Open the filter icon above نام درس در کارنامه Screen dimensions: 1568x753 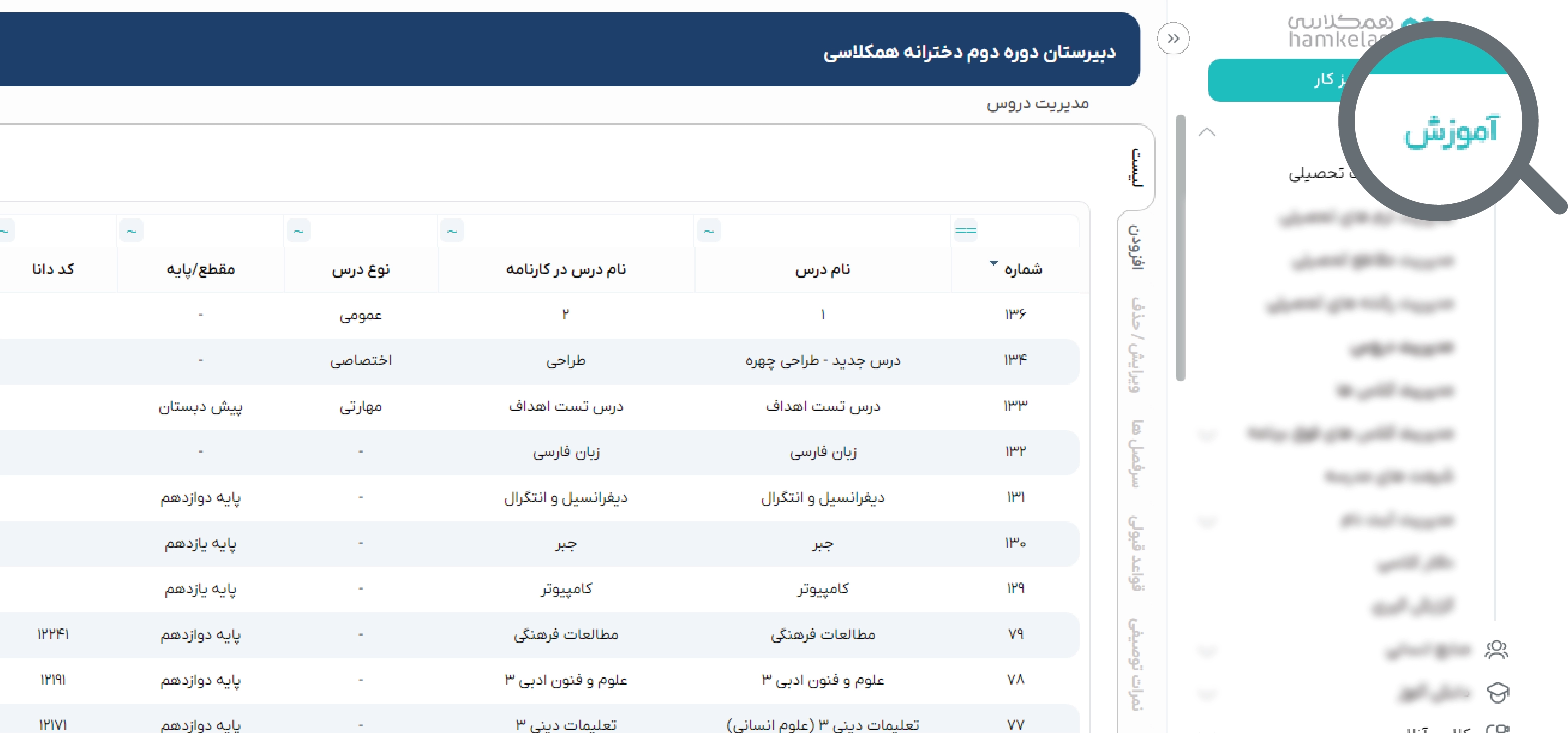tap(452, 230)
